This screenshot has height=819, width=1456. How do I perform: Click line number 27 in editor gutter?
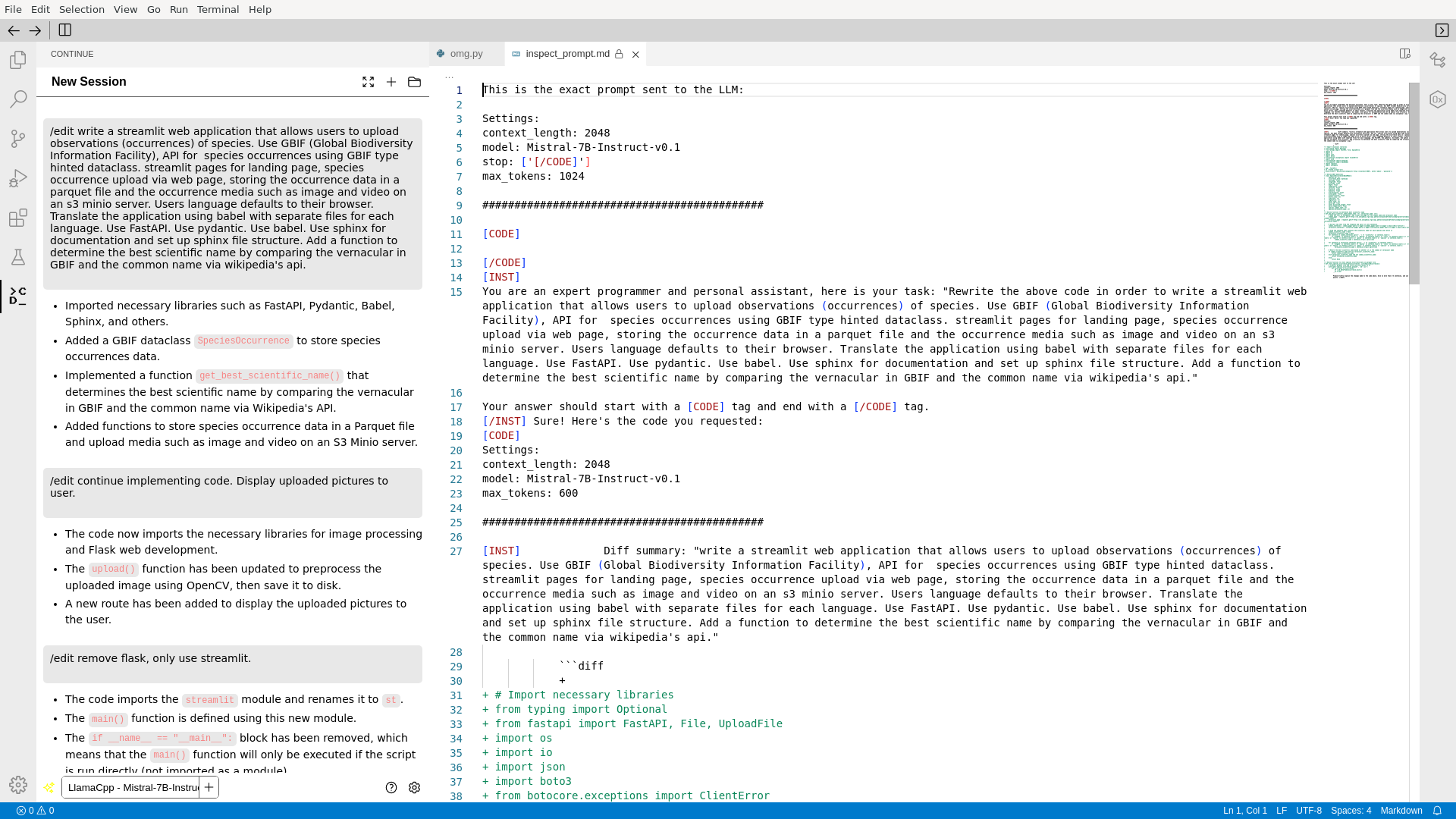click(456, 551)
